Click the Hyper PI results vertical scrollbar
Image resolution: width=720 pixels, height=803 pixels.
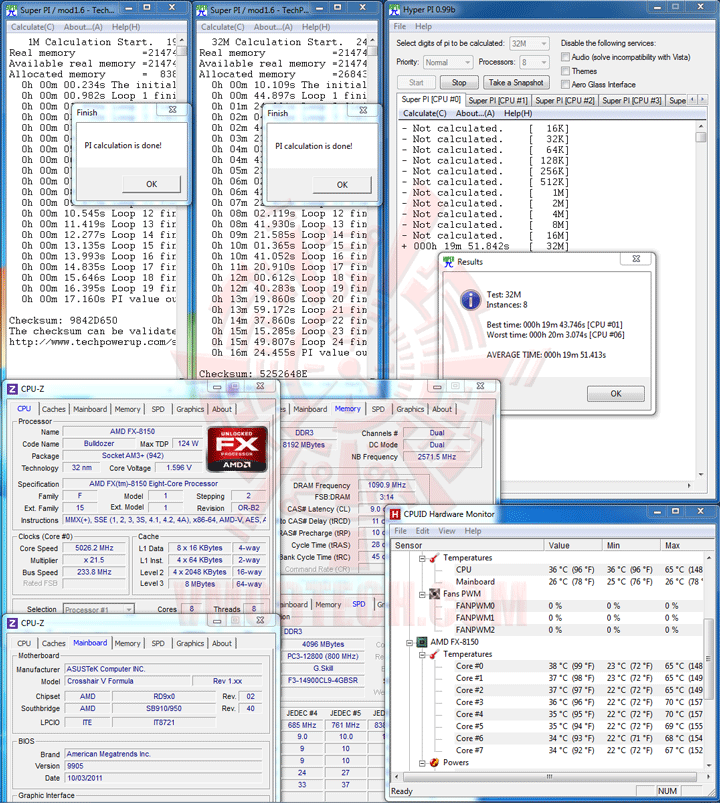[701, 300]
